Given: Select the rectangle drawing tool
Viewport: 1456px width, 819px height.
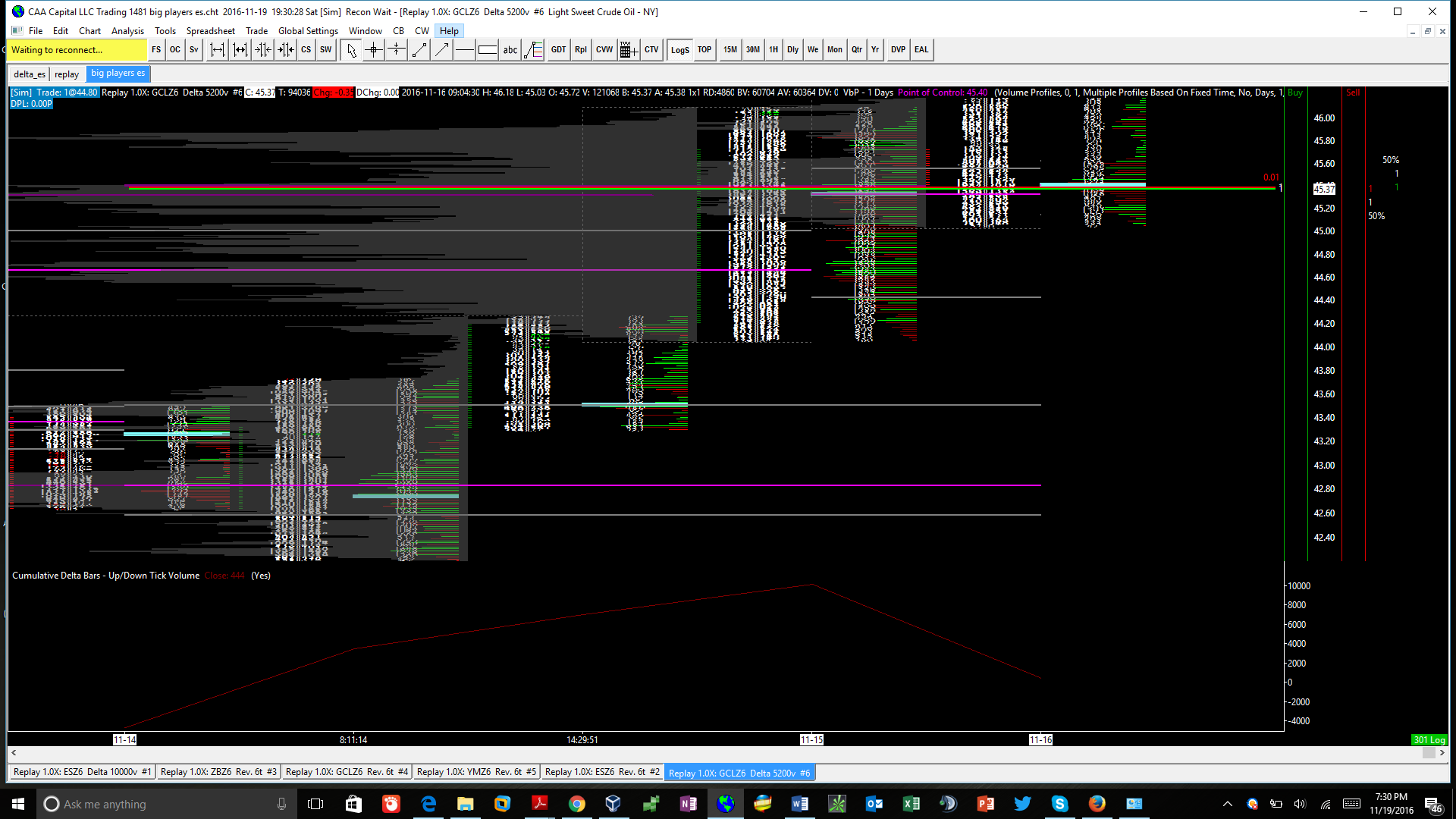Looking at the screenshot, I should tap(488, 50).
